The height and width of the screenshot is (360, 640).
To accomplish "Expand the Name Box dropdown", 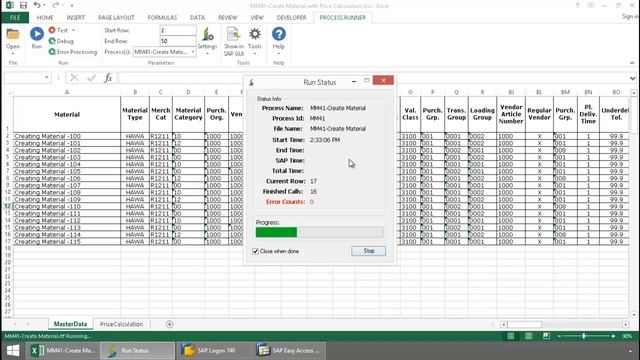I will [x=47, y=78].
